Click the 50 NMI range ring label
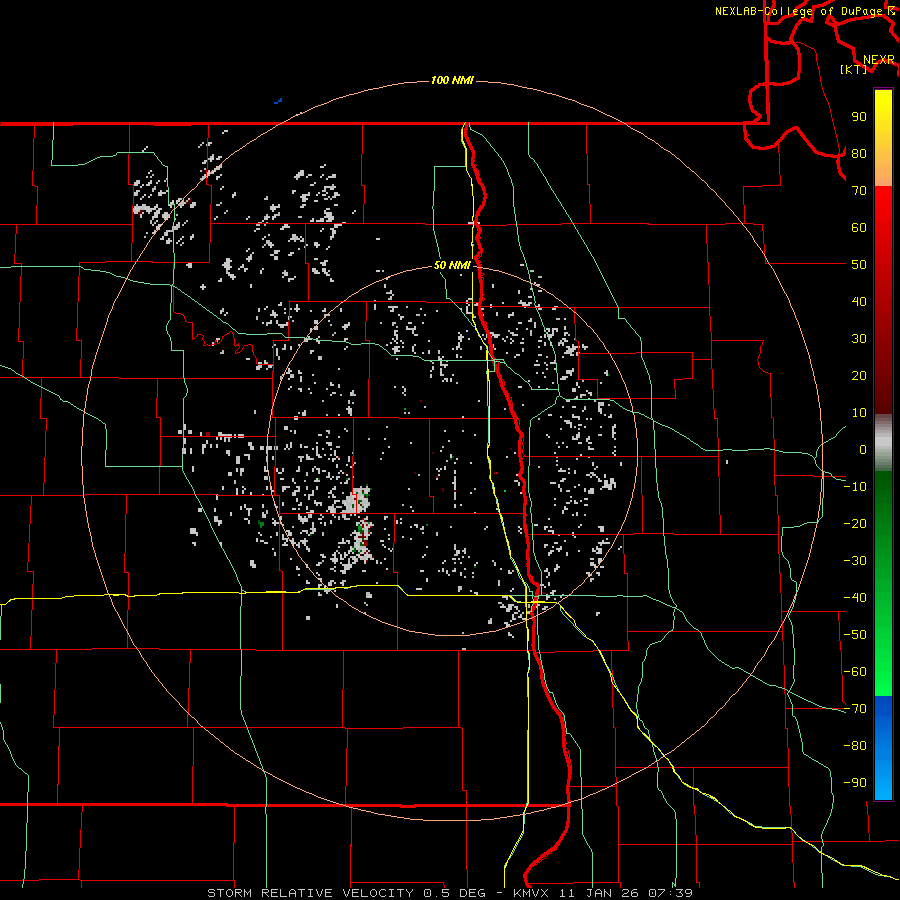Viewport: 900px width, 900px height. coord(452,265)
